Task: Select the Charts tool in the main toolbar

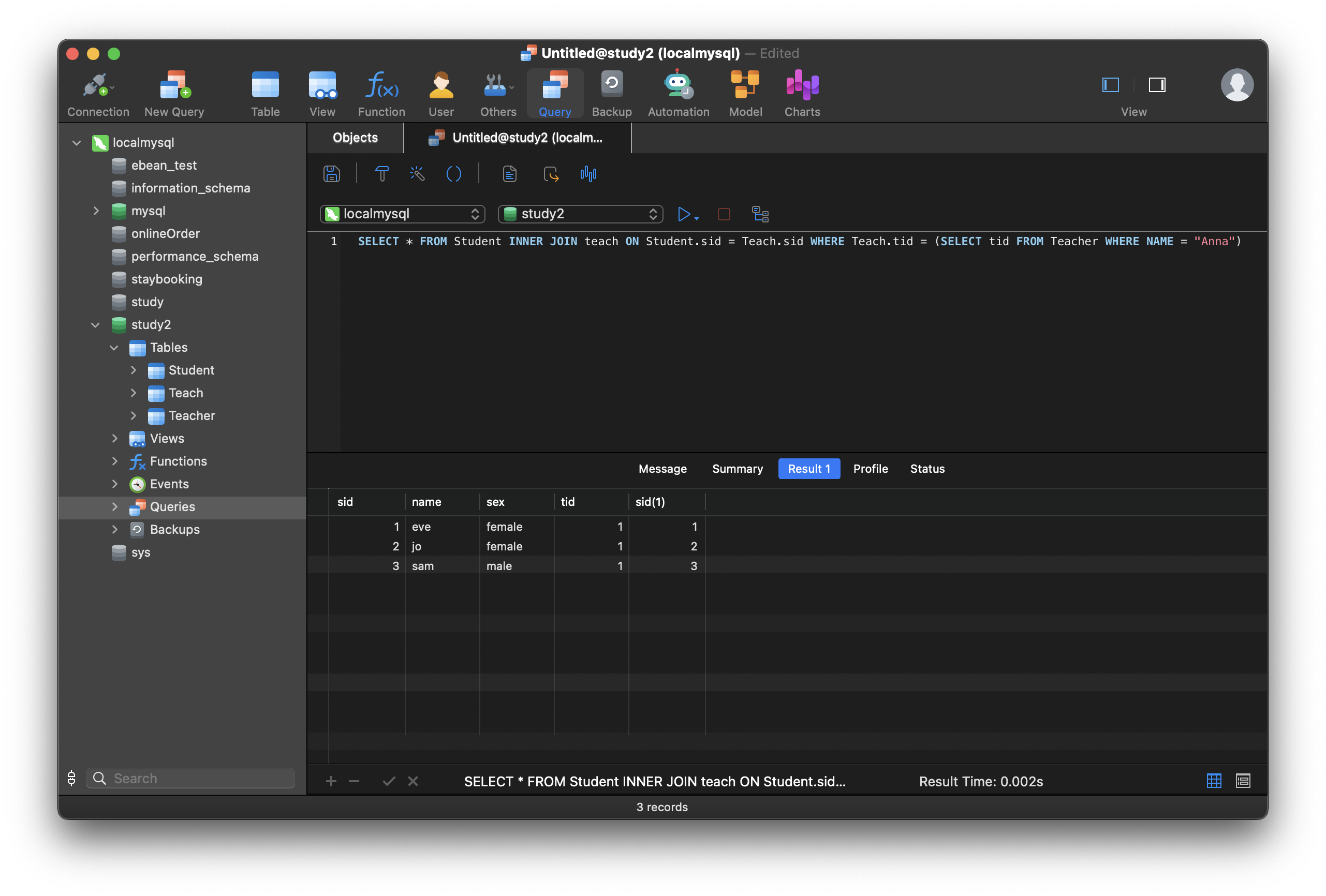Action: click(x=802, y=91)
